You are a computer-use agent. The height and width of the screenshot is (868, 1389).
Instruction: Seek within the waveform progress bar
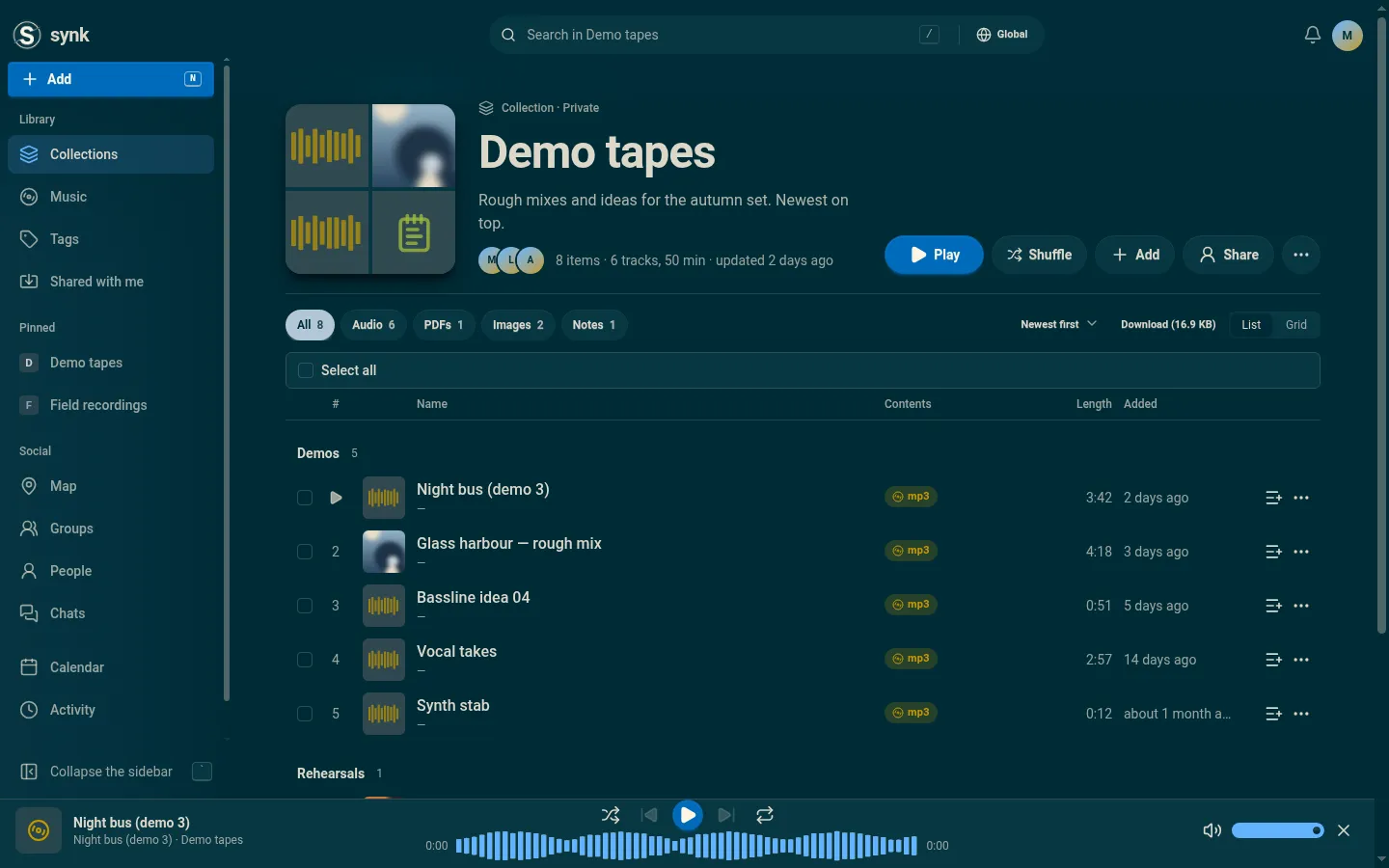(686, 846)
